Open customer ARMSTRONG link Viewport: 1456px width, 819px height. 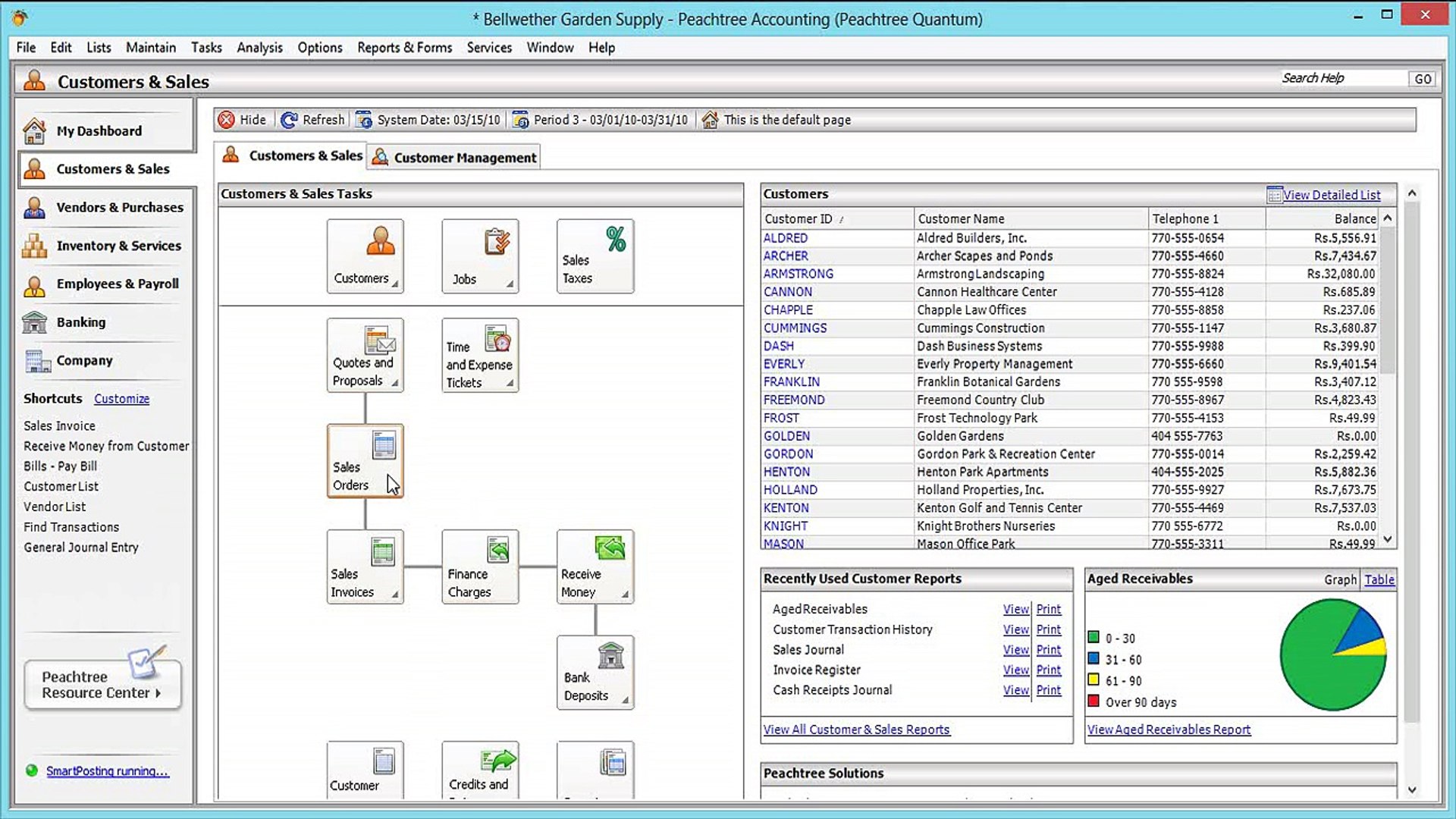(798, 274)
